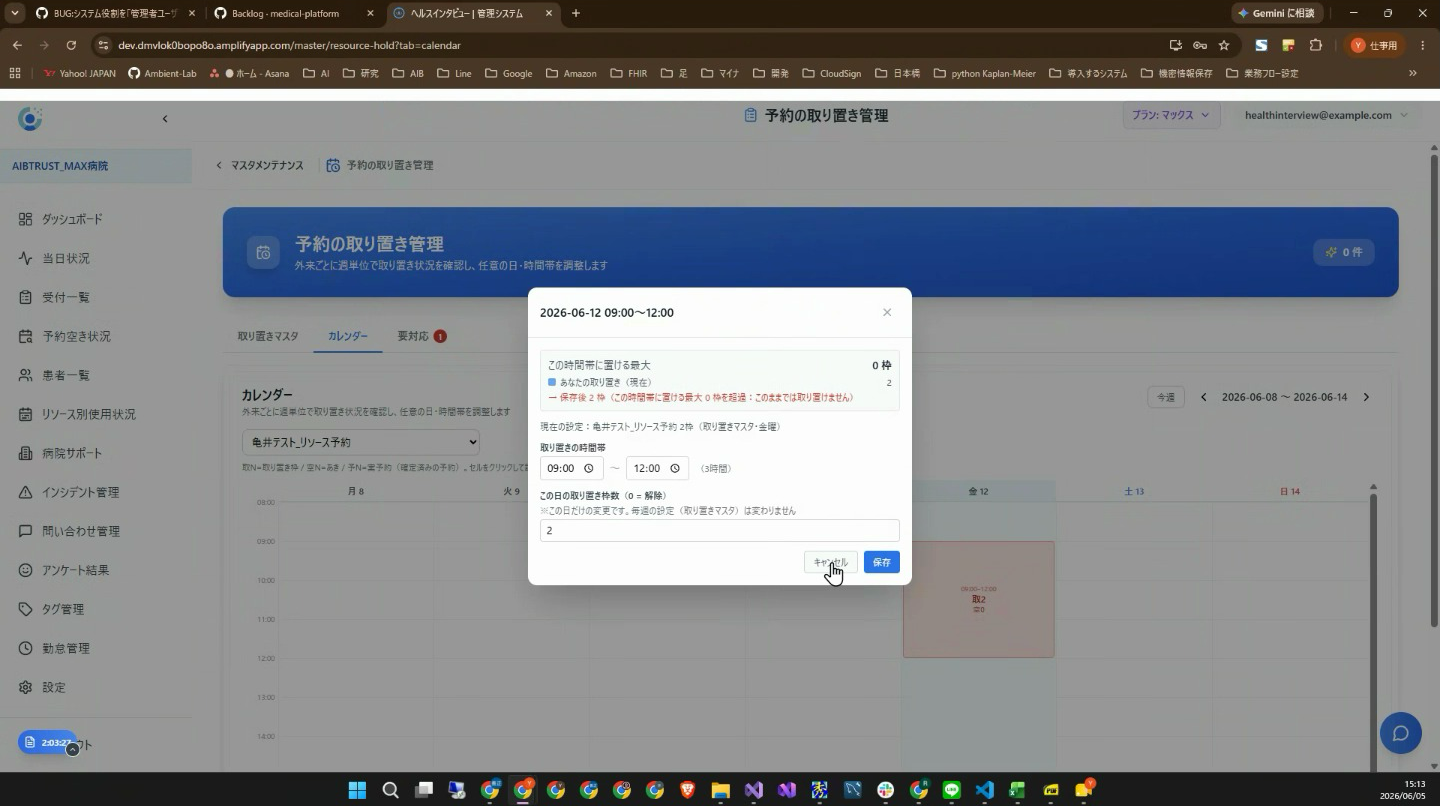Show more bookmarks with the chevron

pos(1412,73)
